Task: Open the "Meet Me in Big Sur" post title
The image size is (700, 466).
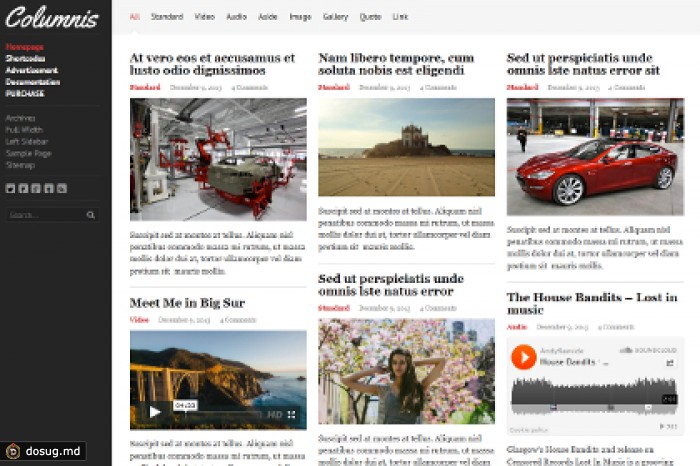Action: (x=187, y=303)
